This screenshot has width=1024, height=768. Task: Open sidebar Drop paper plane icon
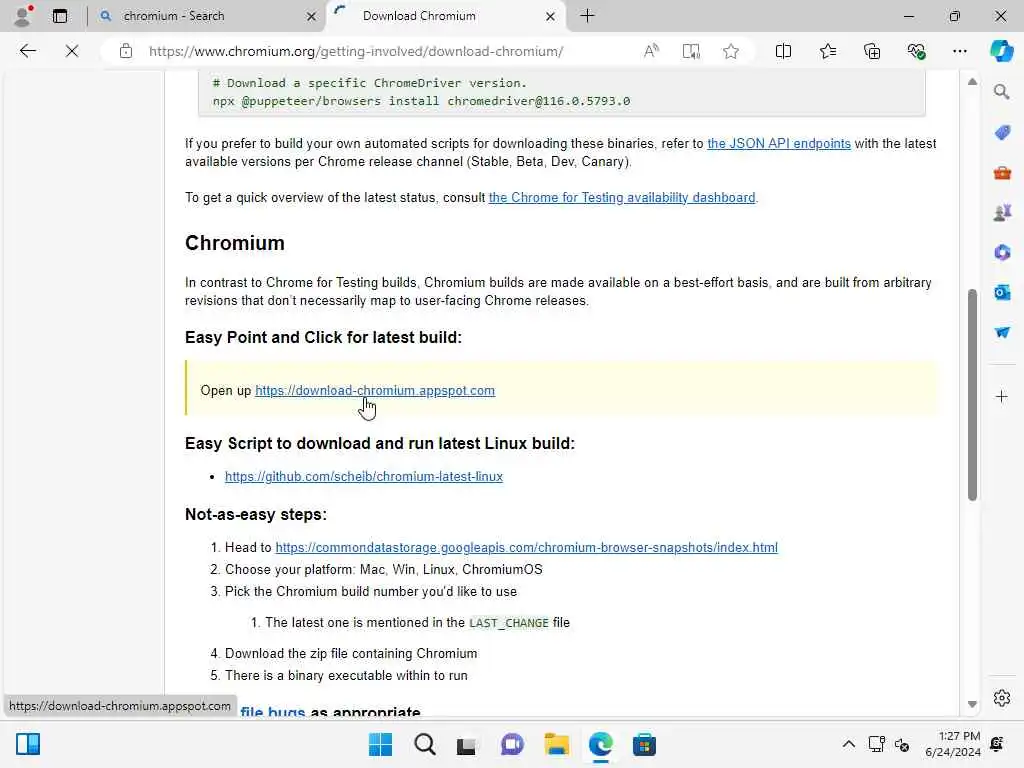point(1002,332)
